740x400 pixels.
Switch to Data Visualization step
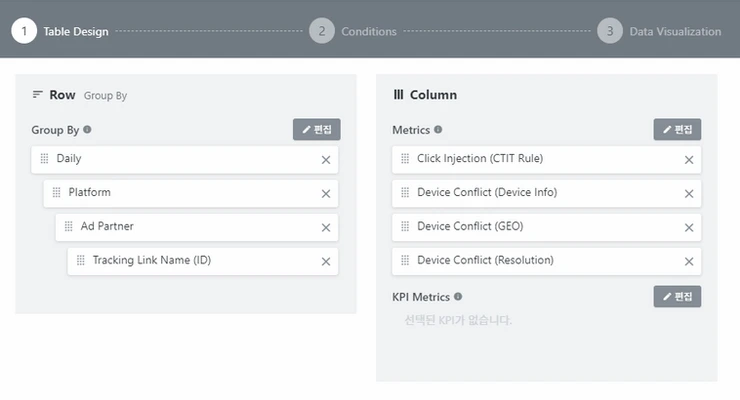point(660,31)
